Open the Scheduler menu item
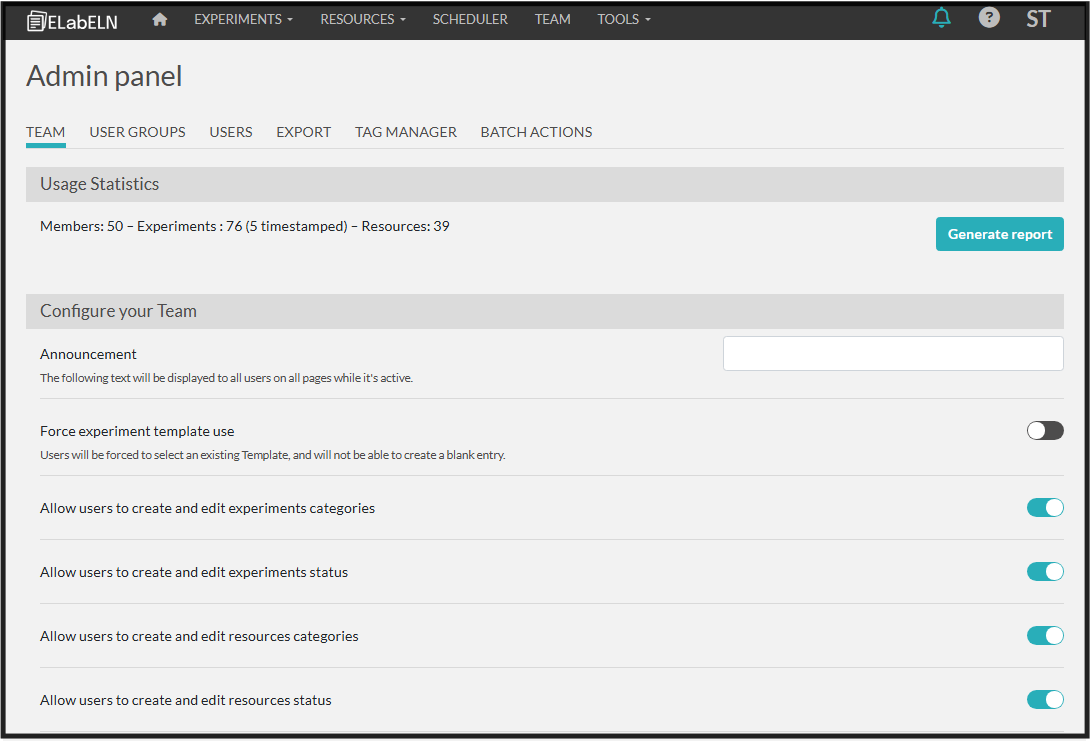This screenshot has height=741, width=1090. [x=470, y=19]
